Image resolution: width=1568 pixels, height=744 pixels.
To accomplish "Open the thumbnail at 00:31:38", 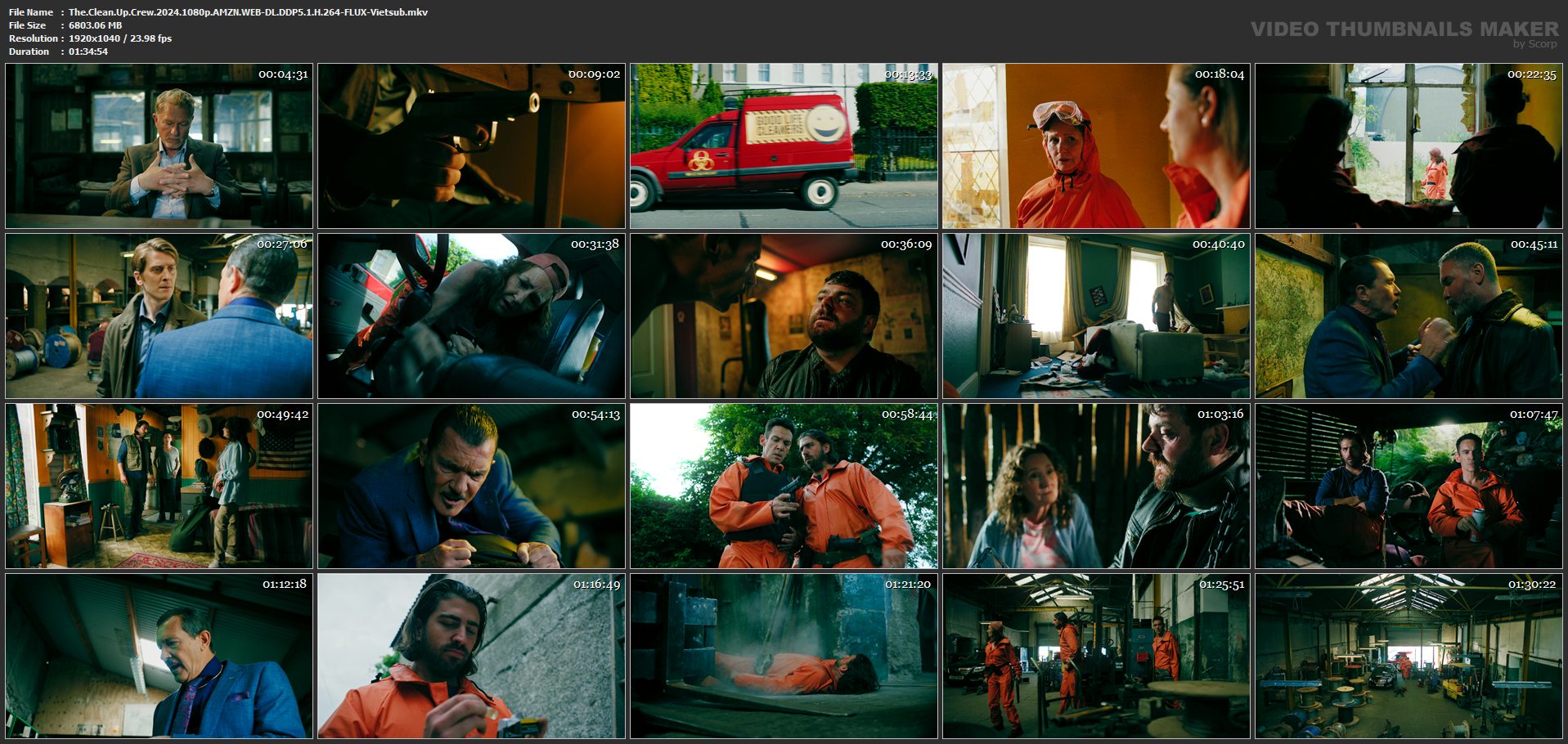I will point(471,316).
